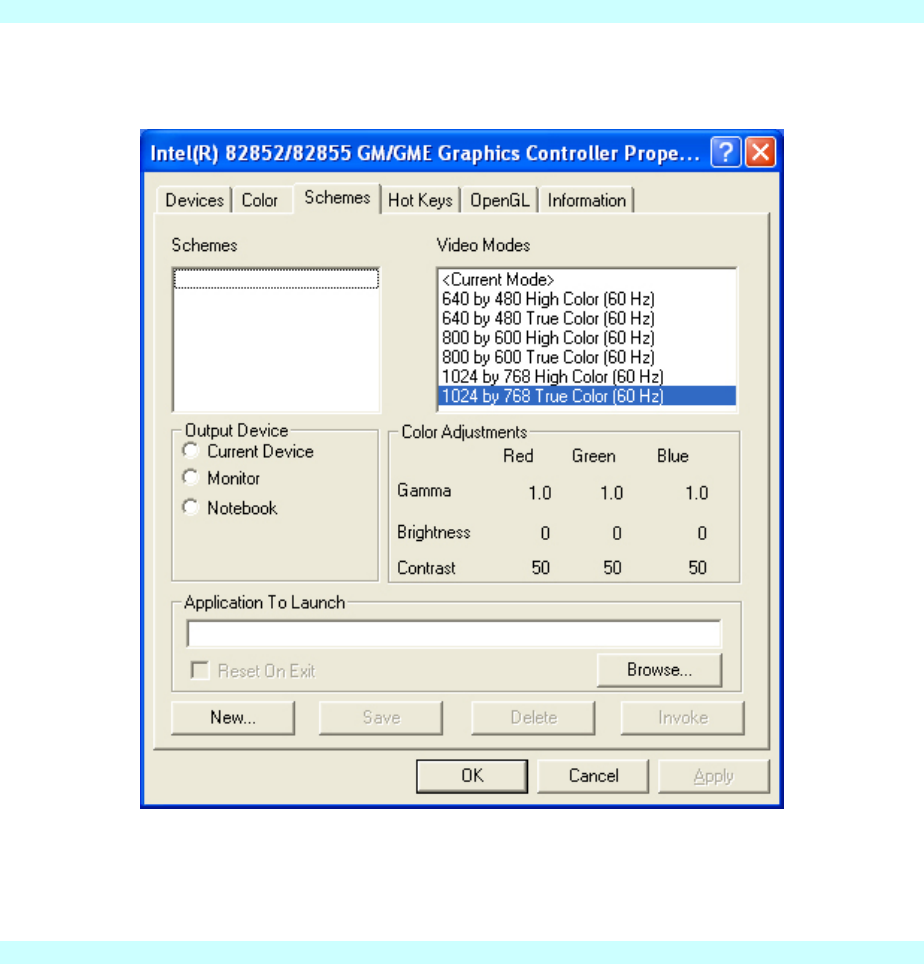
Task: Click the Red Brightness value 0
Action: pyautogui.click(x=545, y=533)
